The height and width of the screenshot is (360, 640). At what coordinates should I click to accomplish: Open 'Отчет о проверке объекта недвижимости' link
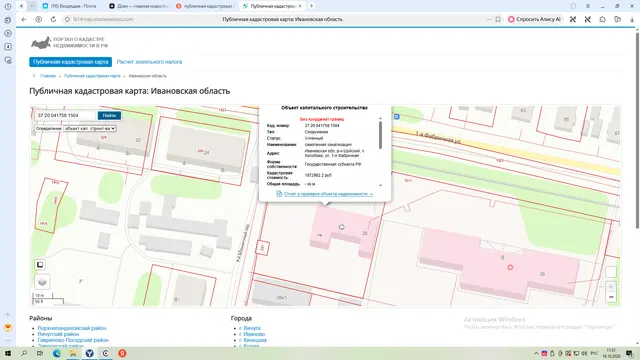(328, 194)
